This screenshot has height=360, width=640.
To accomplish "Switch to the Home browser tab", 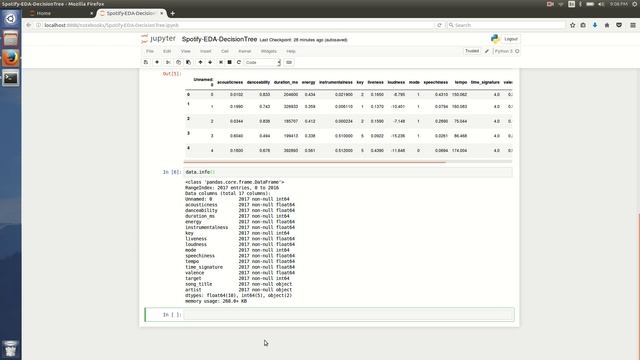I will (61, 13).
